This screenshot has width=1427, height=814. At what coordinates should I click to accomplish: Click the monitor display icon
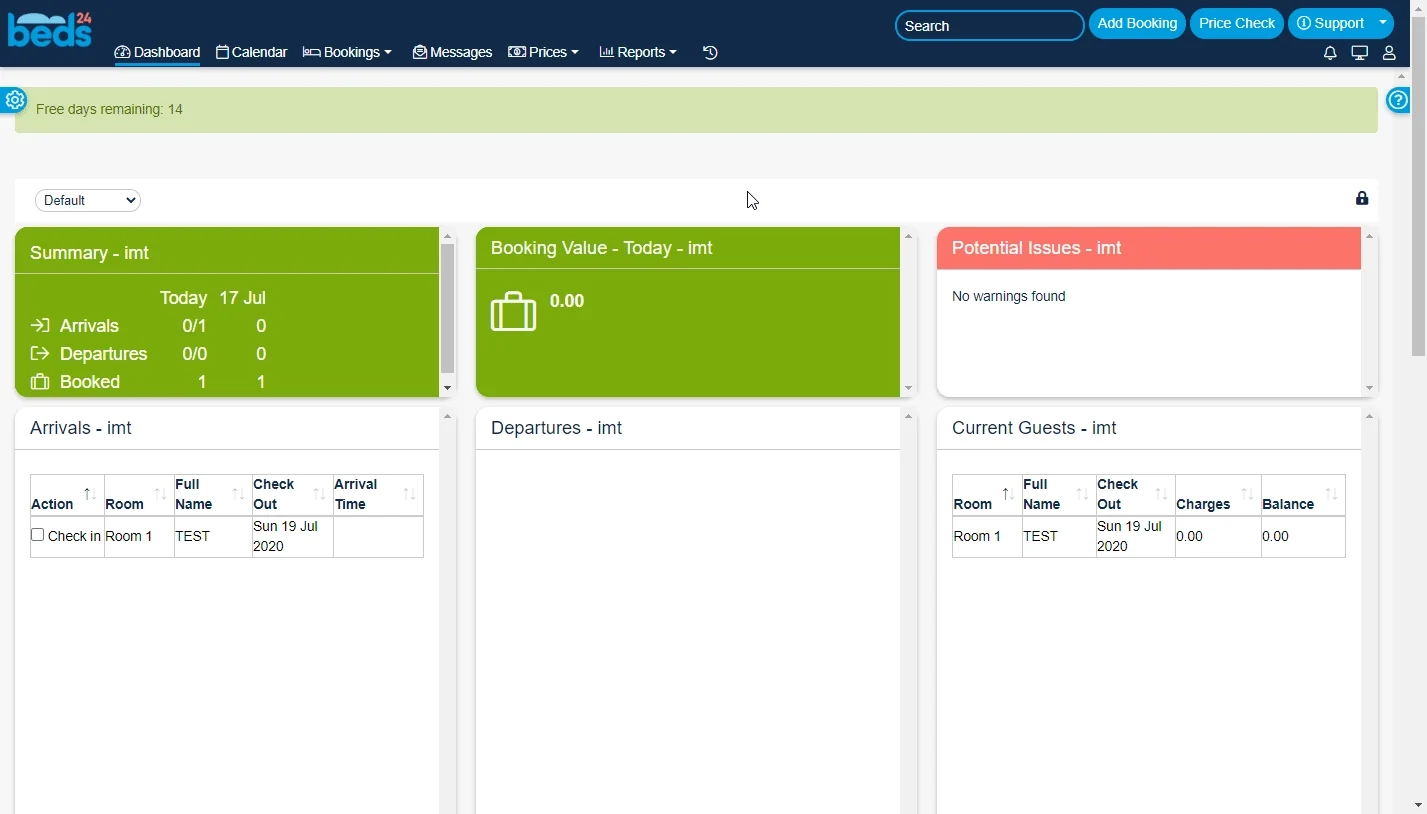click(1359, 53)
